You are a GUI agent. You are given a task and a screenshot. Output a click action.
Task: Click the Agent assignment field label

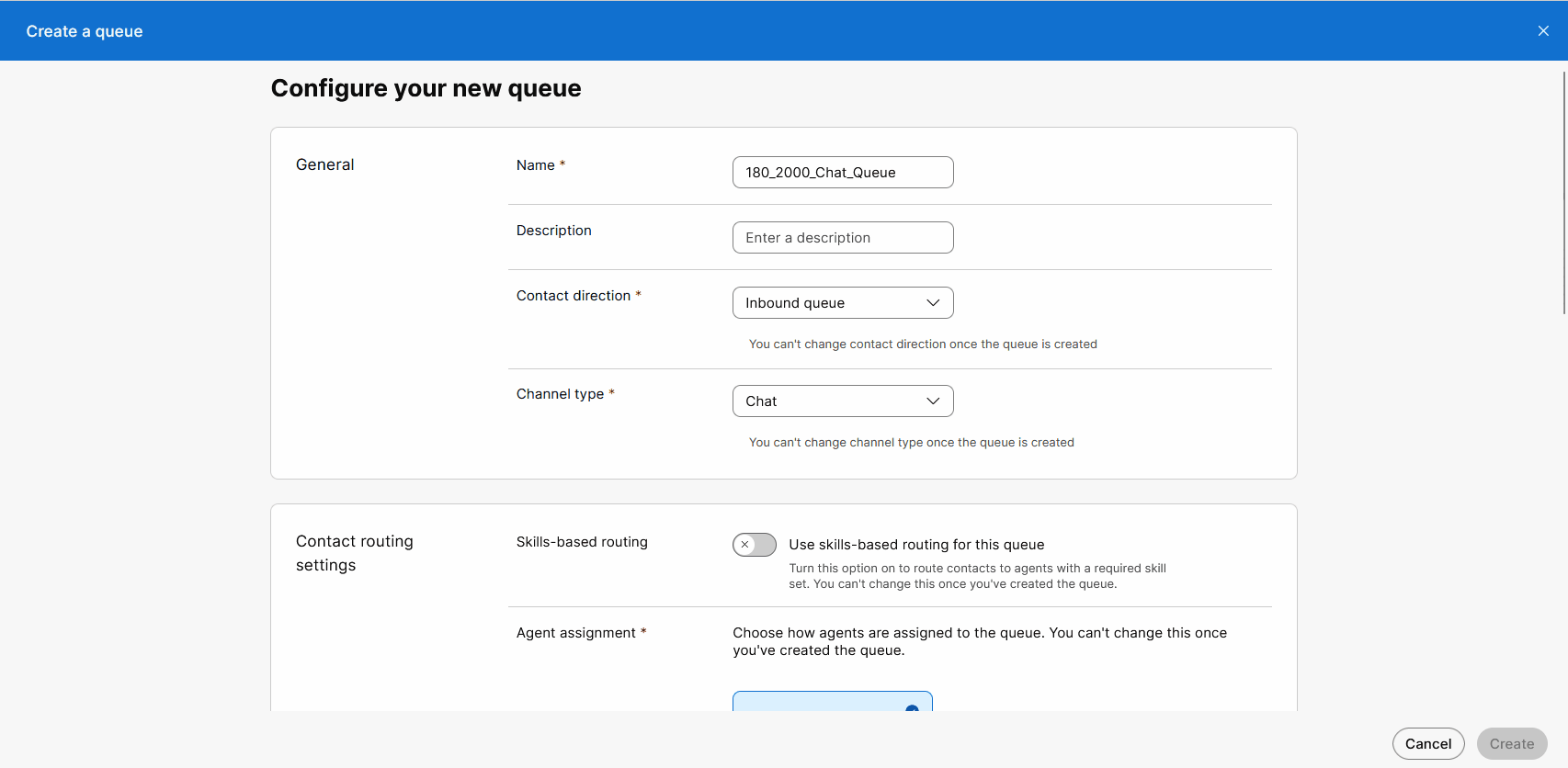click(575, 633)
